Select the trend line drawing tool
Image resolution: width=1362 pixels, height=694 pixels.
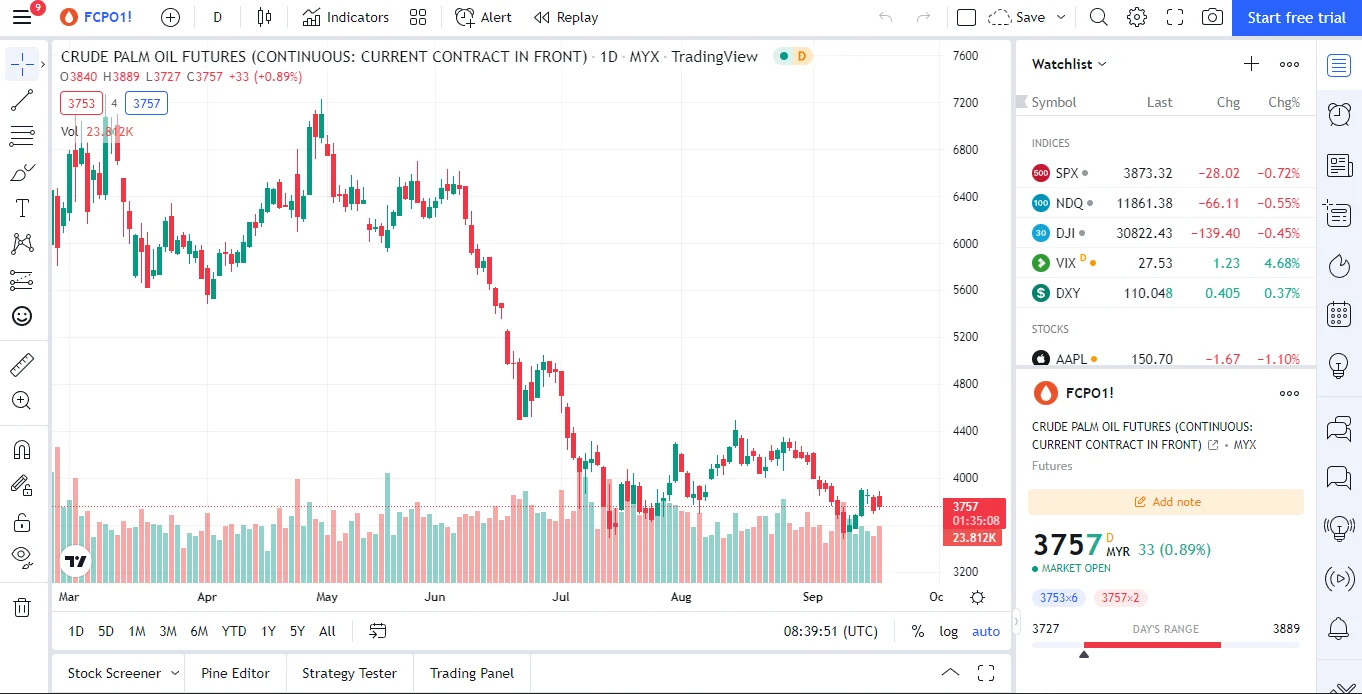pyautogui.click(x=22, y=100)
